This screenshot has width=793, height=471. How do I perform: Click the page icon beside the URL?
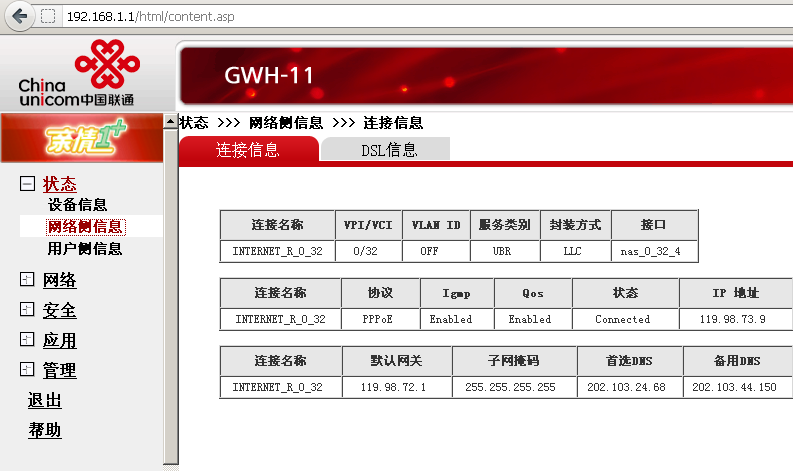coord(47,16)
